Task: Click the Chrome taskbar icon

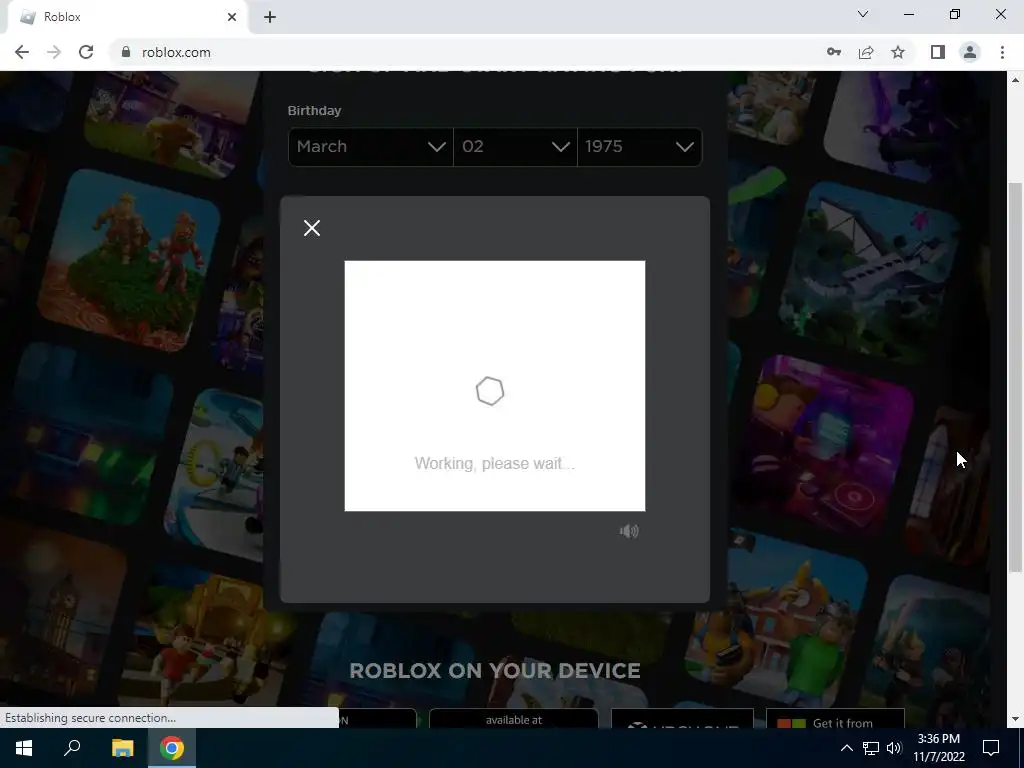Action: pos(172,748)
